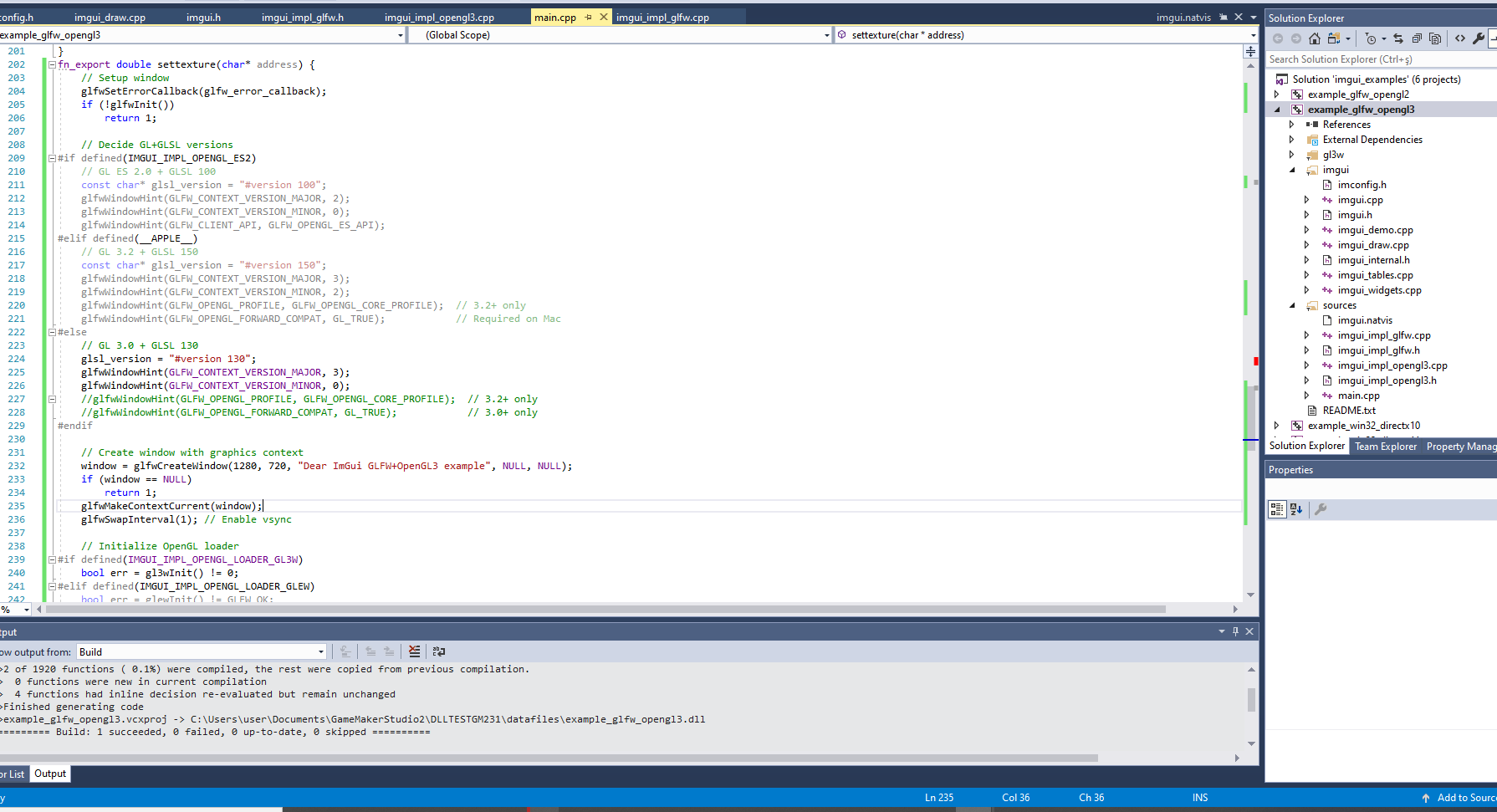Click the Output panel horizontal scrollbar
Viewport: 1497px width, 812px height.
point(549,758)
